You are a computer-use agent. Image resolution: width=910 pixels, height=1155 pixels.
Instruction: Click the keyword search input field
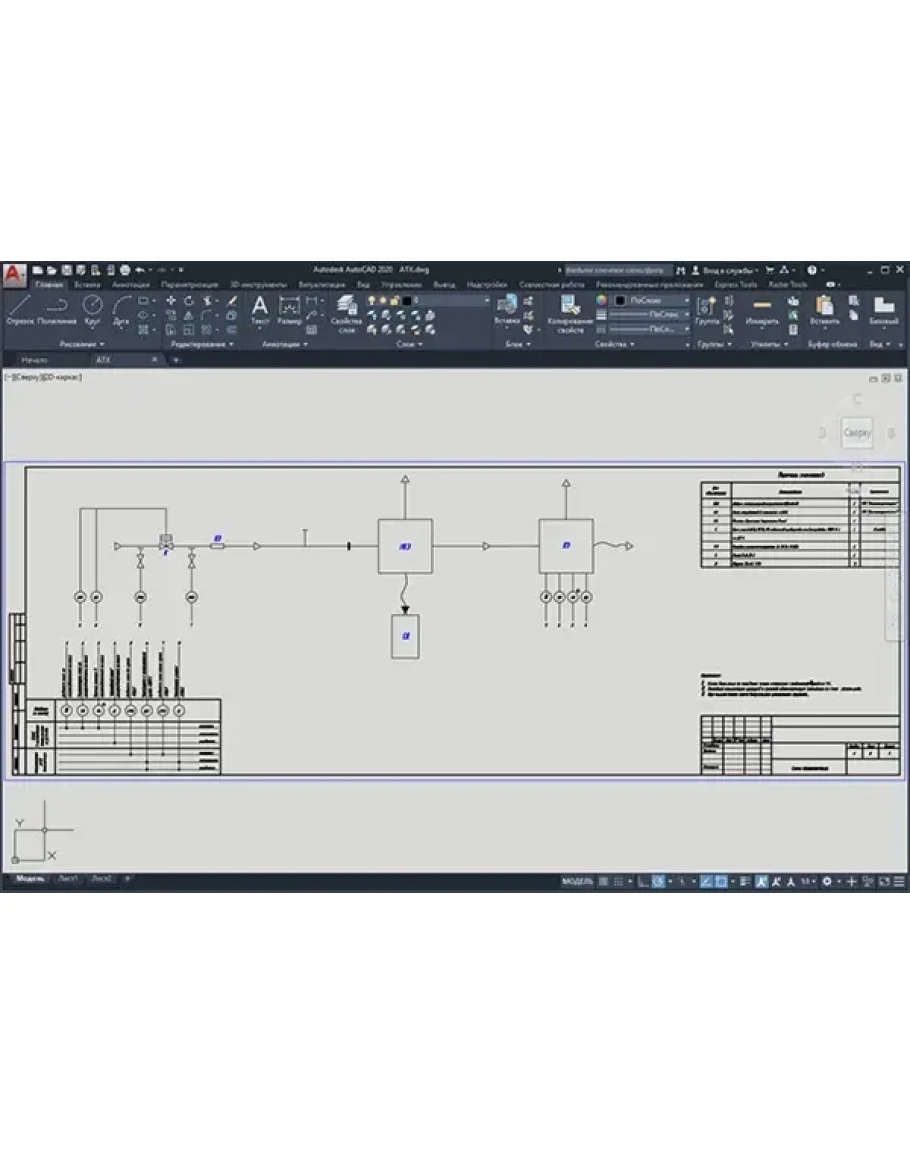click(x=617, y=270)
